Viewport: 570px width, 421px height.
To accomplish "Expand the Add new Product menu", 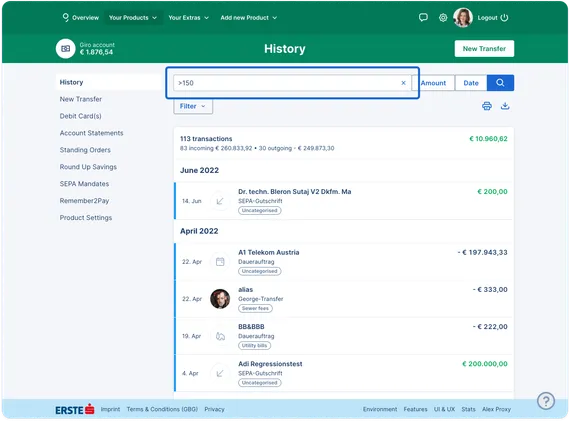I will pyautogui.click(x=249, y=17).
